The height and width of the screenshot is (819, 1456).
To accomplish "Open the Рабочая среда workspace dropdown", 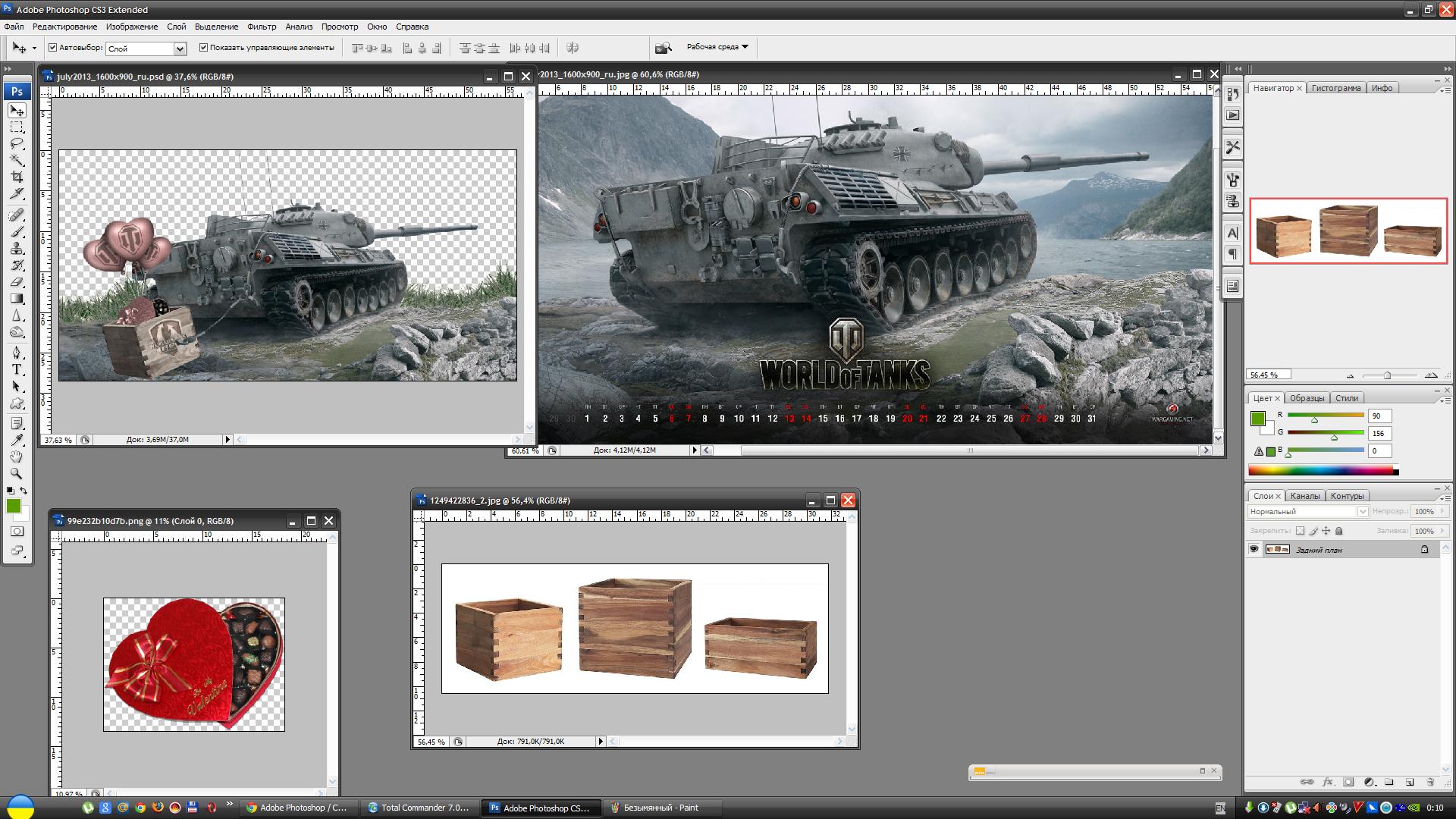I will tap(717, 47).
